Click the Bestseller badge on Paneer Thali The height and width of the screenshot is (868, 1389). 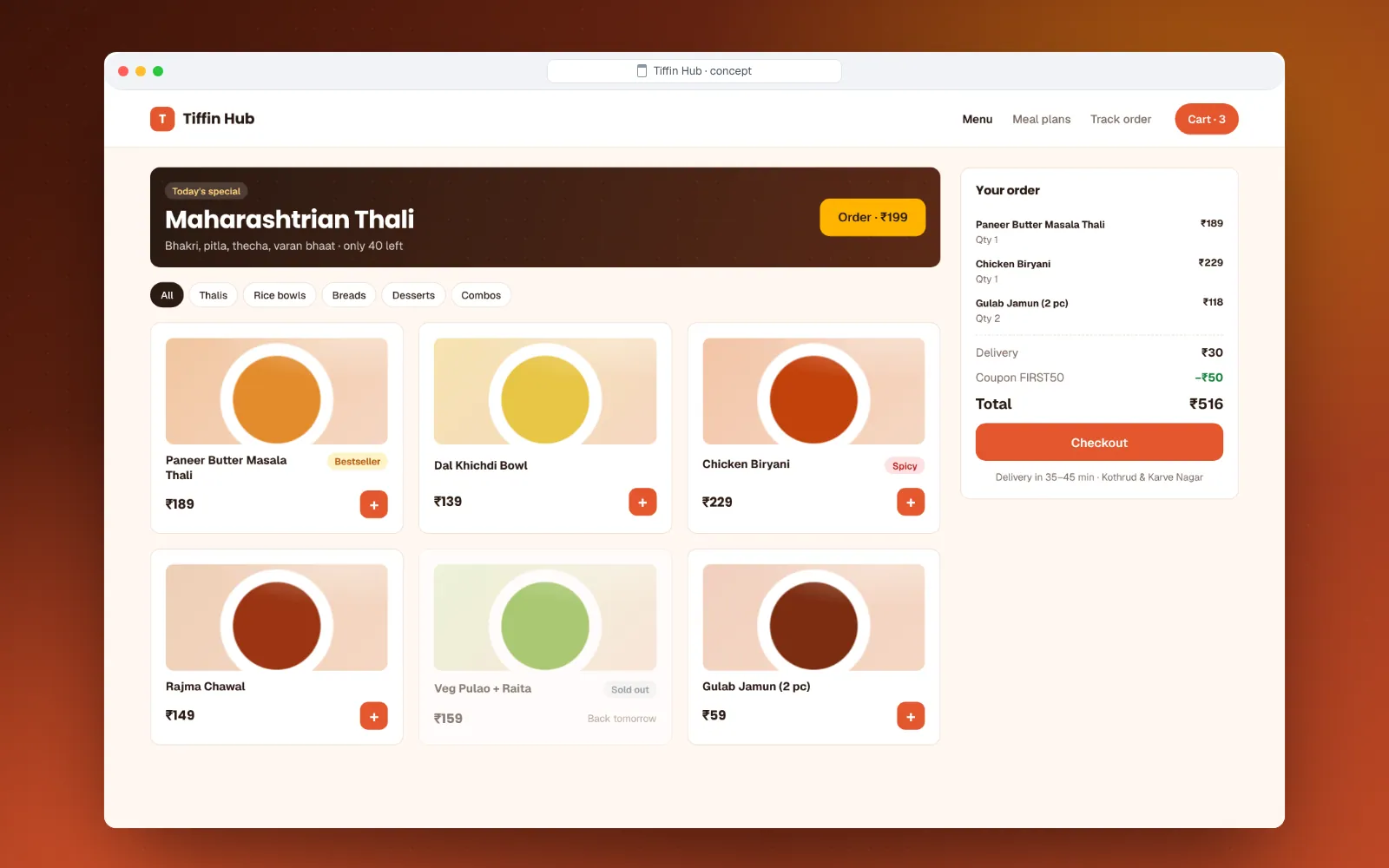(358, 462)
